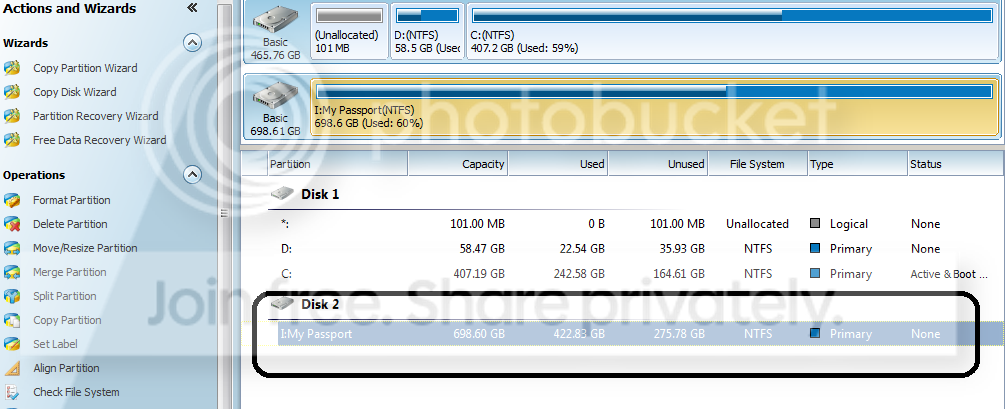The width and height of the screenshot is (1005, 409).
Task: Click the 242.58 GB used value
Action: [579, 274]
